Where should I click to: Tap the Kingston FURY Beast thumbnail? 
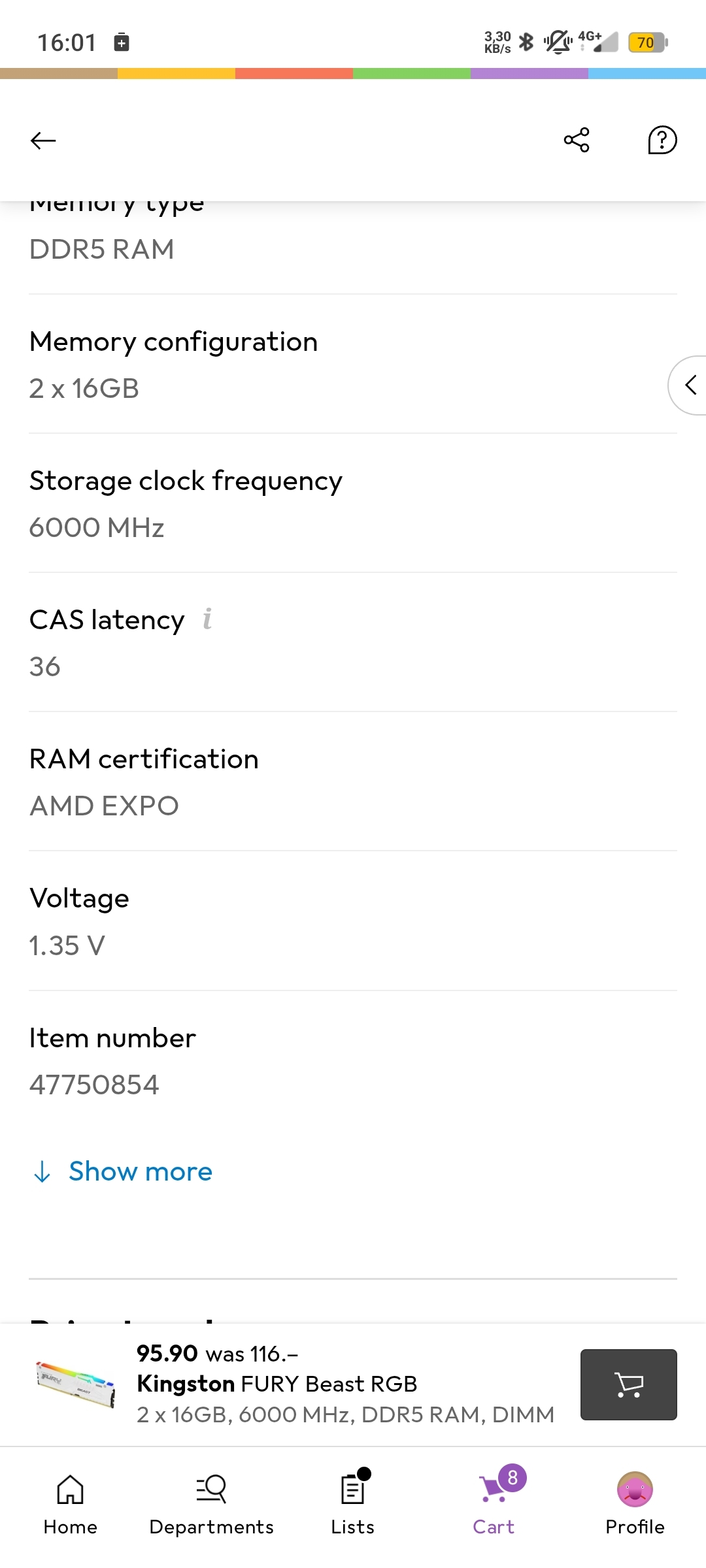click(x=76, y=1383)
